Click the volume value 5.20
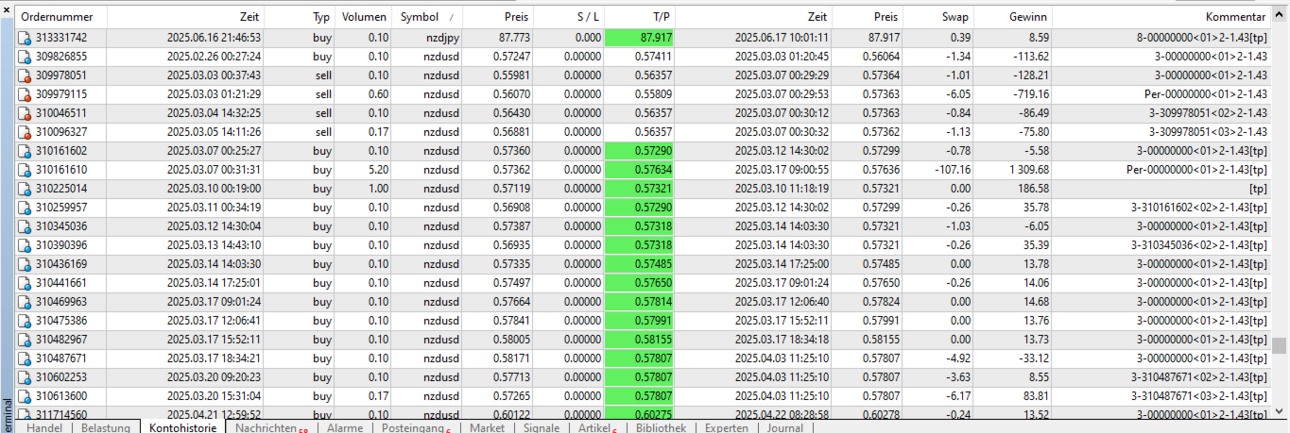This screenshot has width=1290, height=433. click(x=378, y=170)
